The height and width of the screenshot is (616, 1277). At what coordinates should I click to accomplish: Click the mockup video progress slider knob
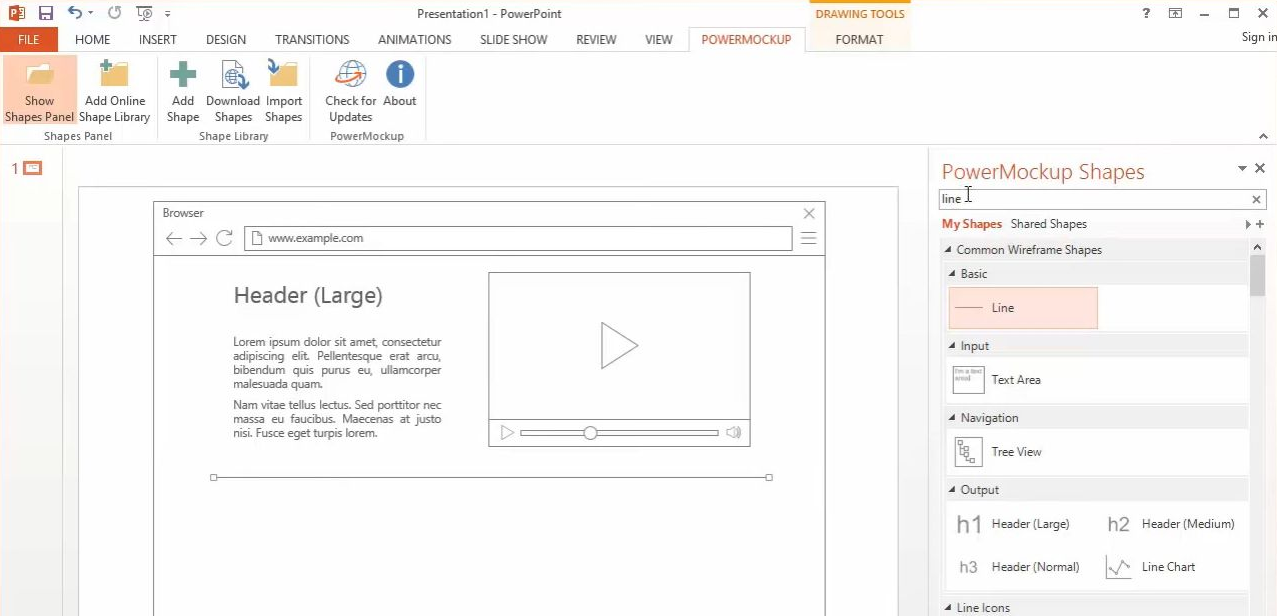(590, 433)
